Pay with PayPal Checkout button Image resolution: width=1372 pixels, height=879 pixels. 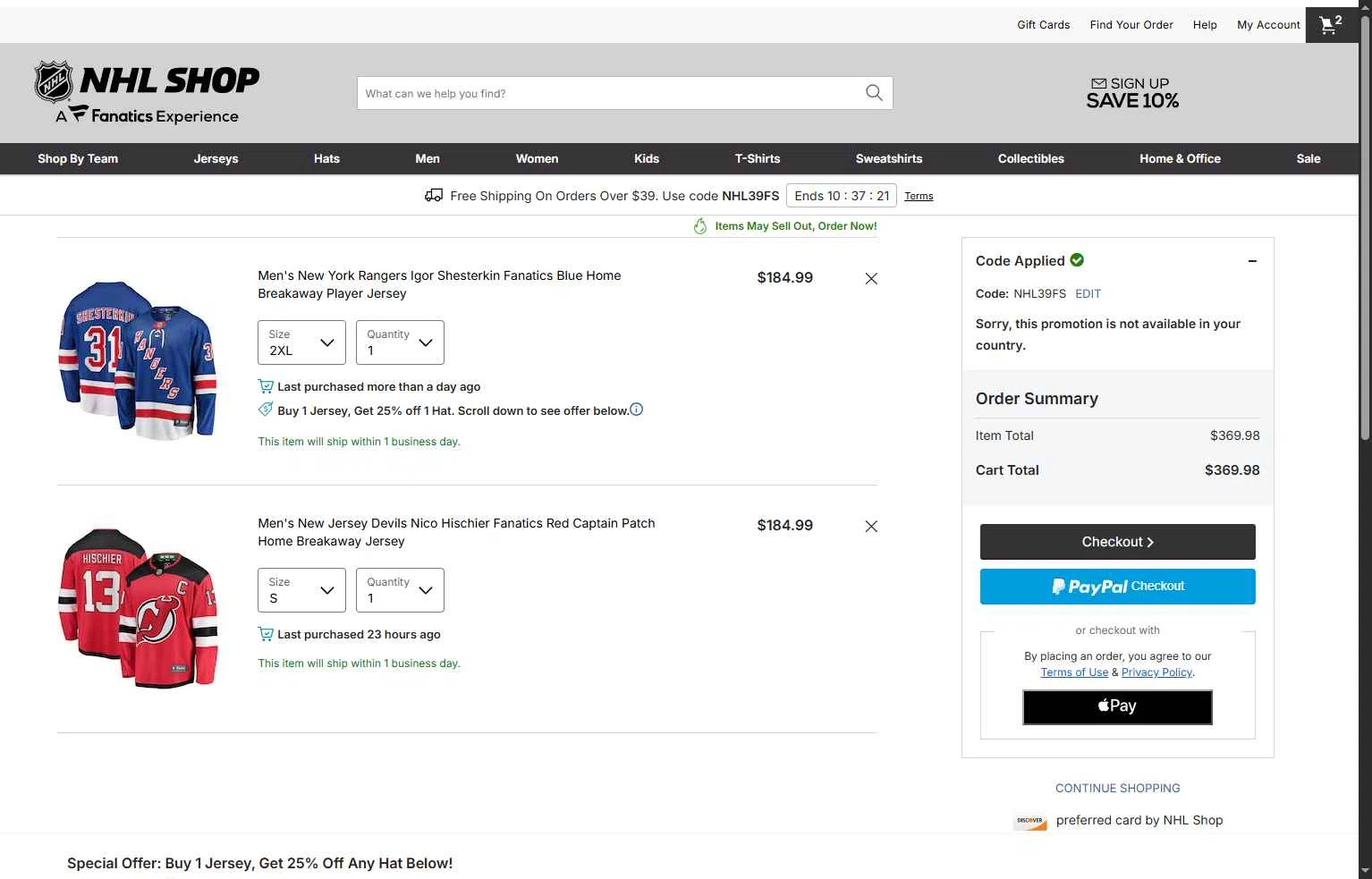(x=1118, y=587)
